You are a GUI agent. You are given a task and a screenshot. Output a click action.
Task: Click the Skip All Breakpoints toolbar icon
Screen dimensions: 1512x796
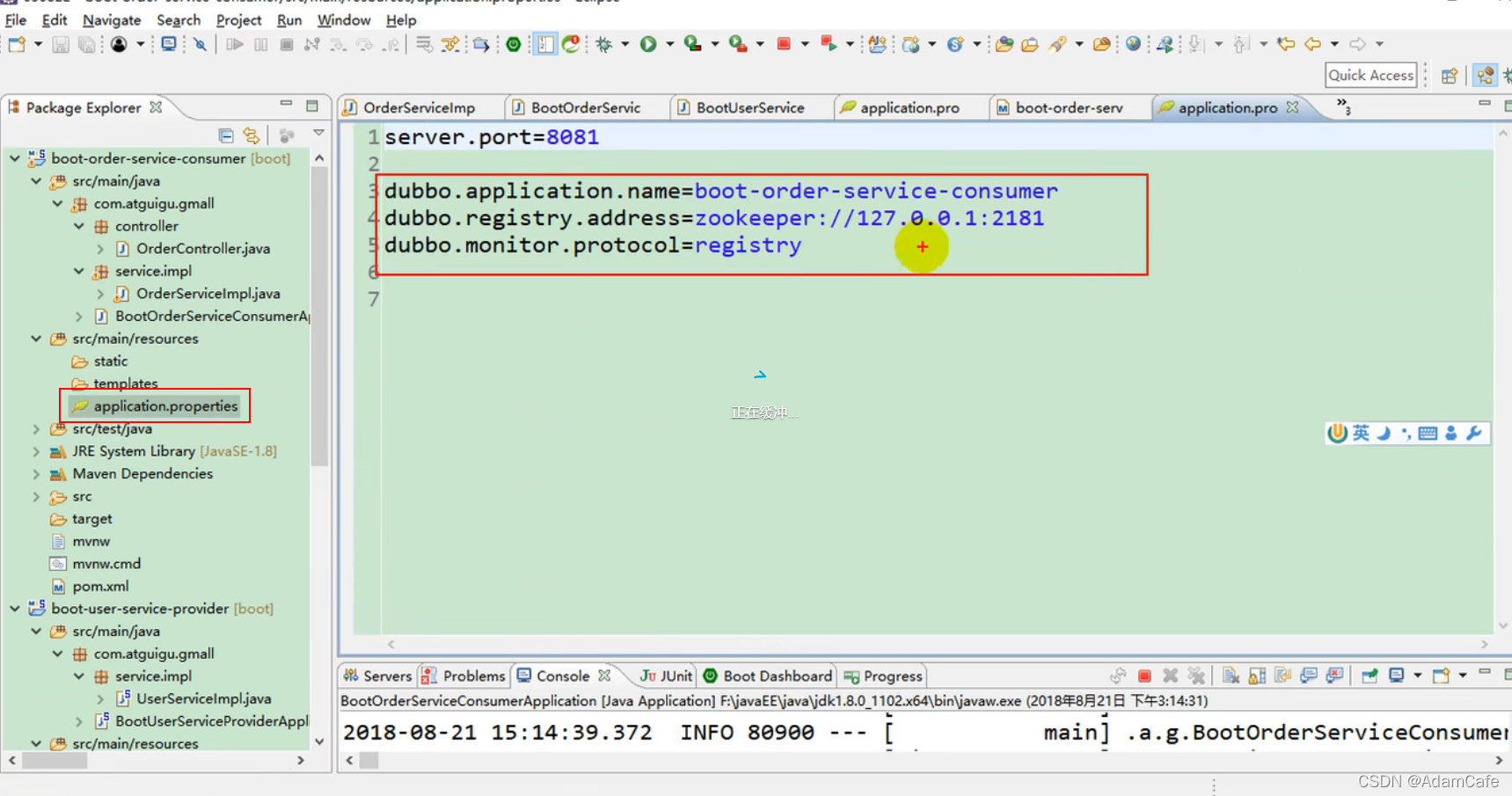pyautogui.click(x=201, y=44)
